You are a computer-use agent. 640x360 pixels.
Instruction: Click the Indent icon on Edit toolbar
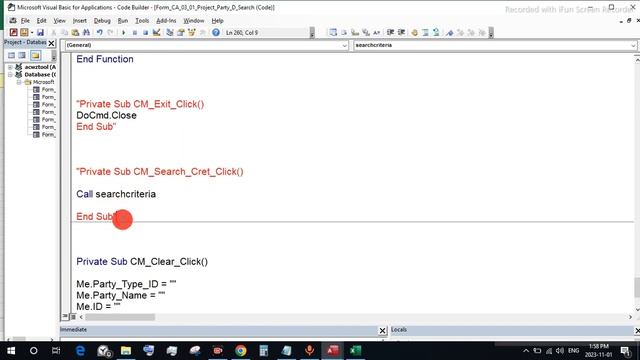pos(390,32)
